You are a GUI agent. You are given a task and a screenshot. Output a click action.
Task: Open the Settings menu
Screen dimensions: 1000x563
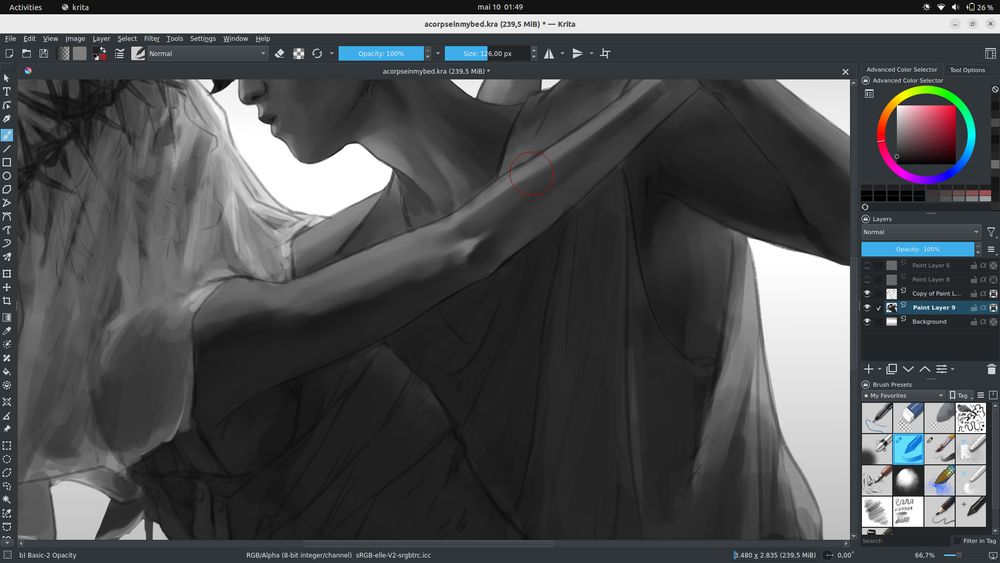[x=203, y=39]
